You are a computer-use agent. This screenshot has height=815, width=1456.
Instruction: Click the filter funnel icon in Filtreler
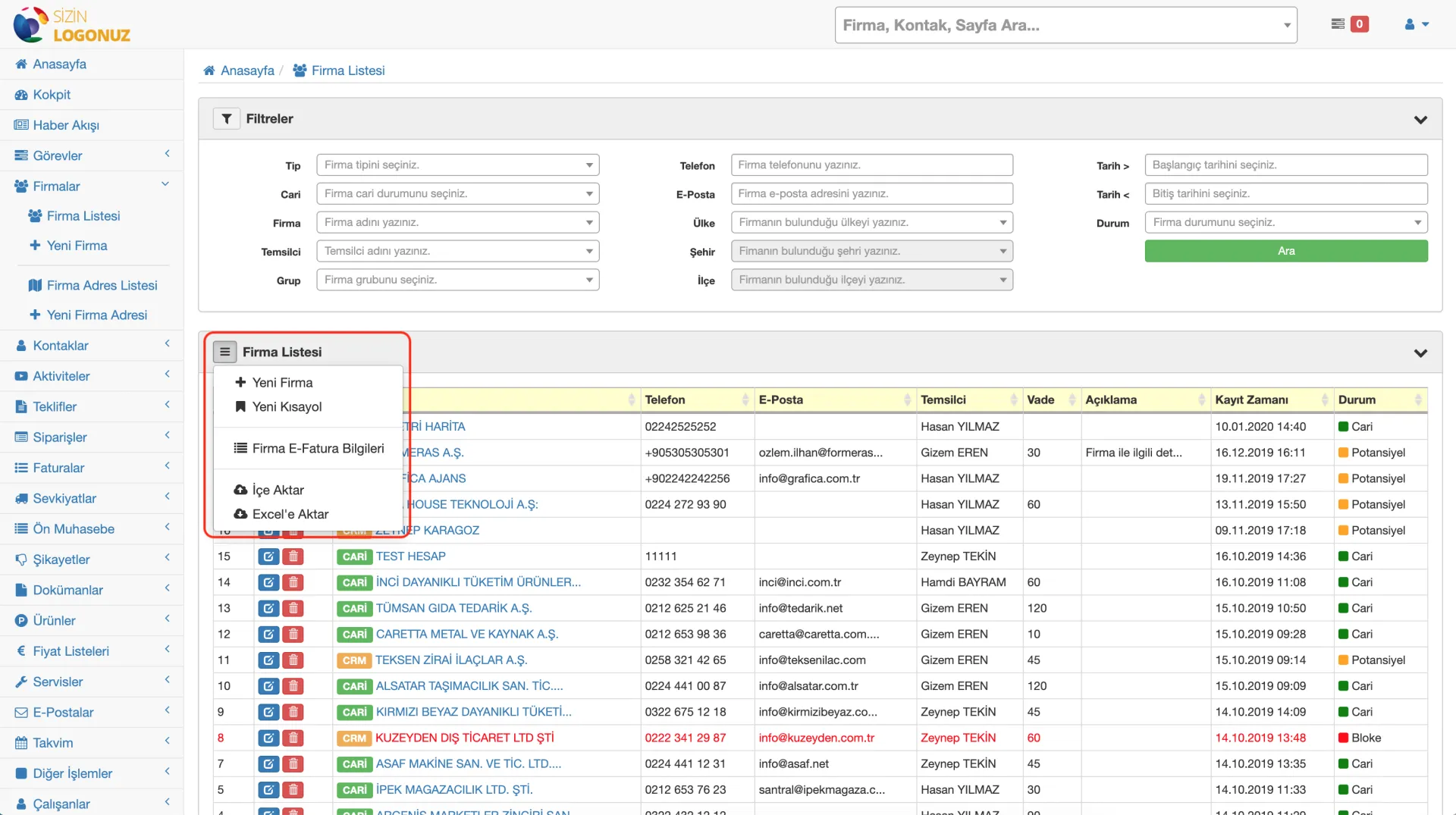click(226, 118)
